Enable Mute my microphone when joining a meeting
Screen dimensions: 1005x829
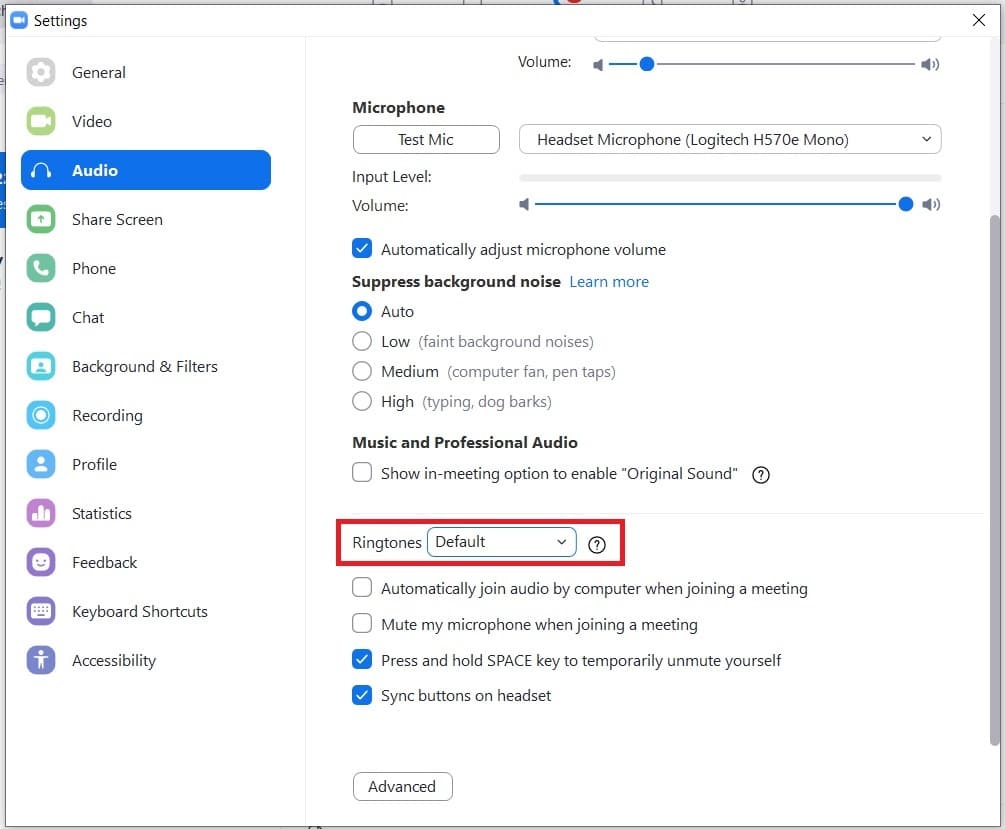(x=361, y=624)
